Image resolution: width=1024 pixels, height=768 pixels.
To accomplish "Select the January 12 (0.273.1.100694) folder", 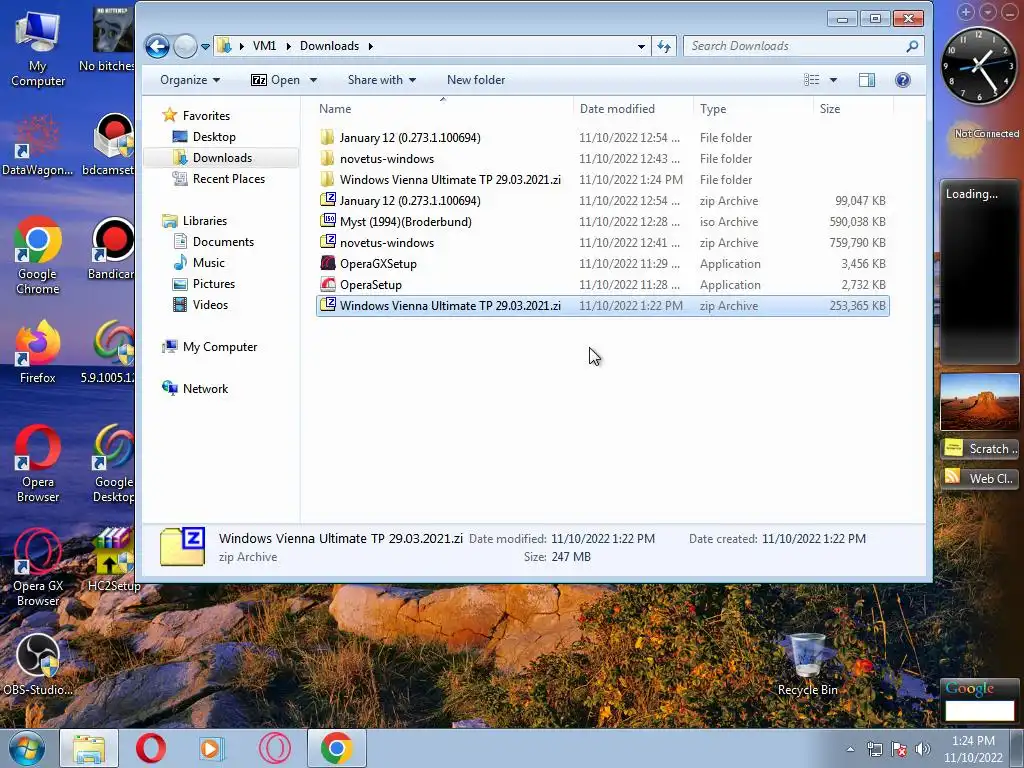I will (x=602, y=138).
